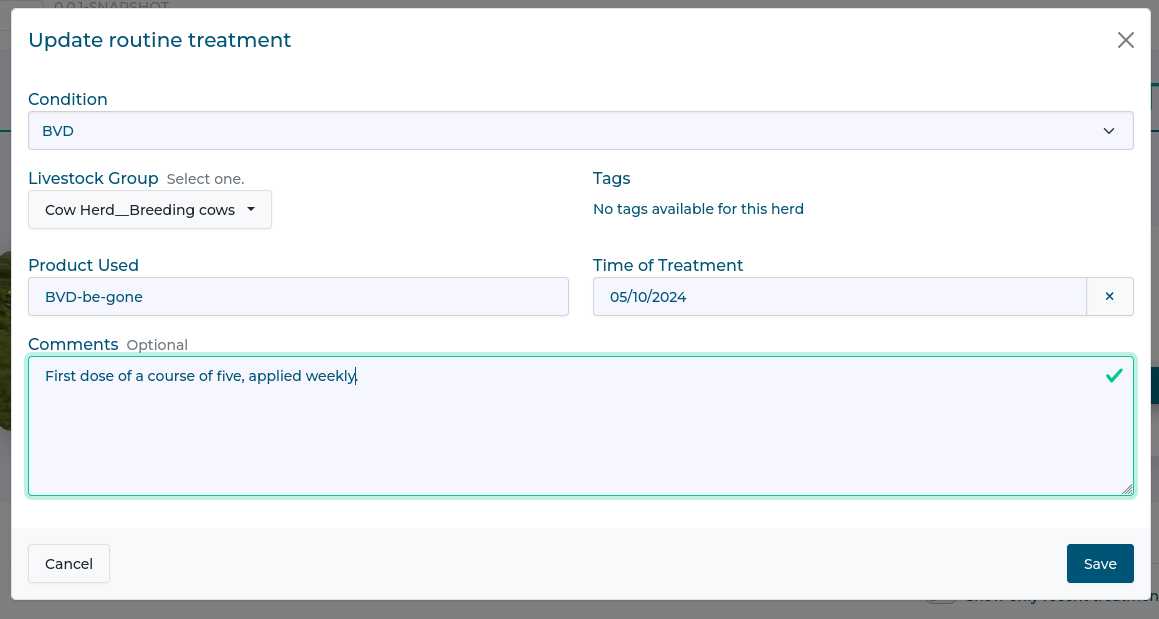Click the Comments label
The height and width of the screenshot is (619, 1159).
(x=73, y=344)
